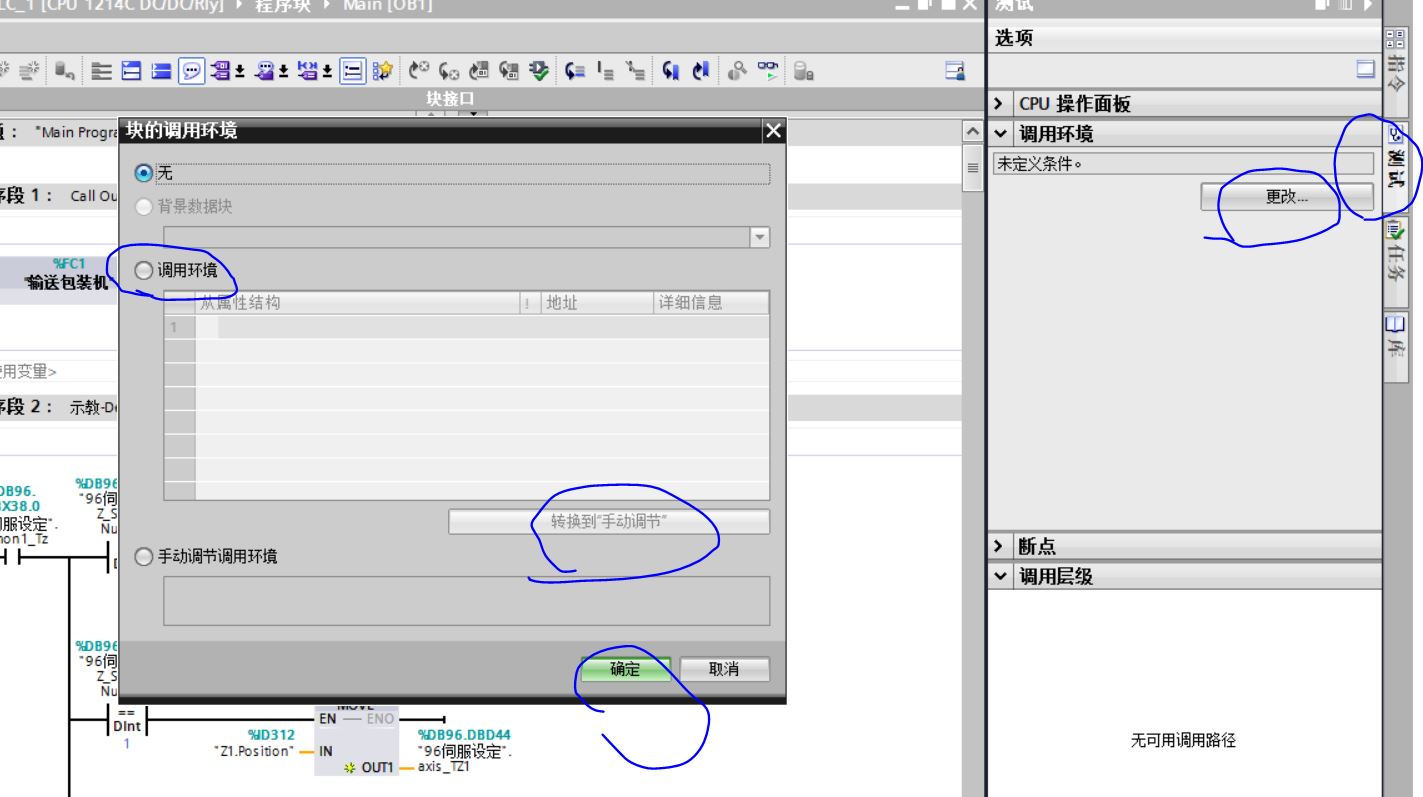The image size is (1423, 797).
Task: Click the glasses monitoring icon in toolbar
Action: [x=770, y=68]
